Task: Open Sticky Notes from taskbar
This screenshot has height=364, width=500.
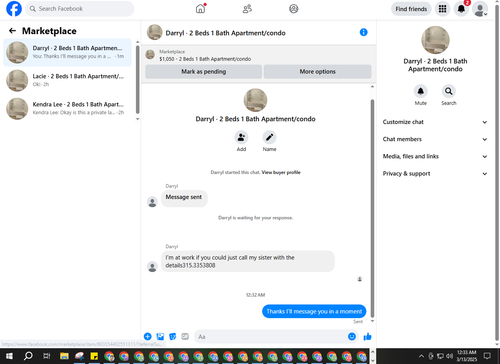Action: click(94, 356)
